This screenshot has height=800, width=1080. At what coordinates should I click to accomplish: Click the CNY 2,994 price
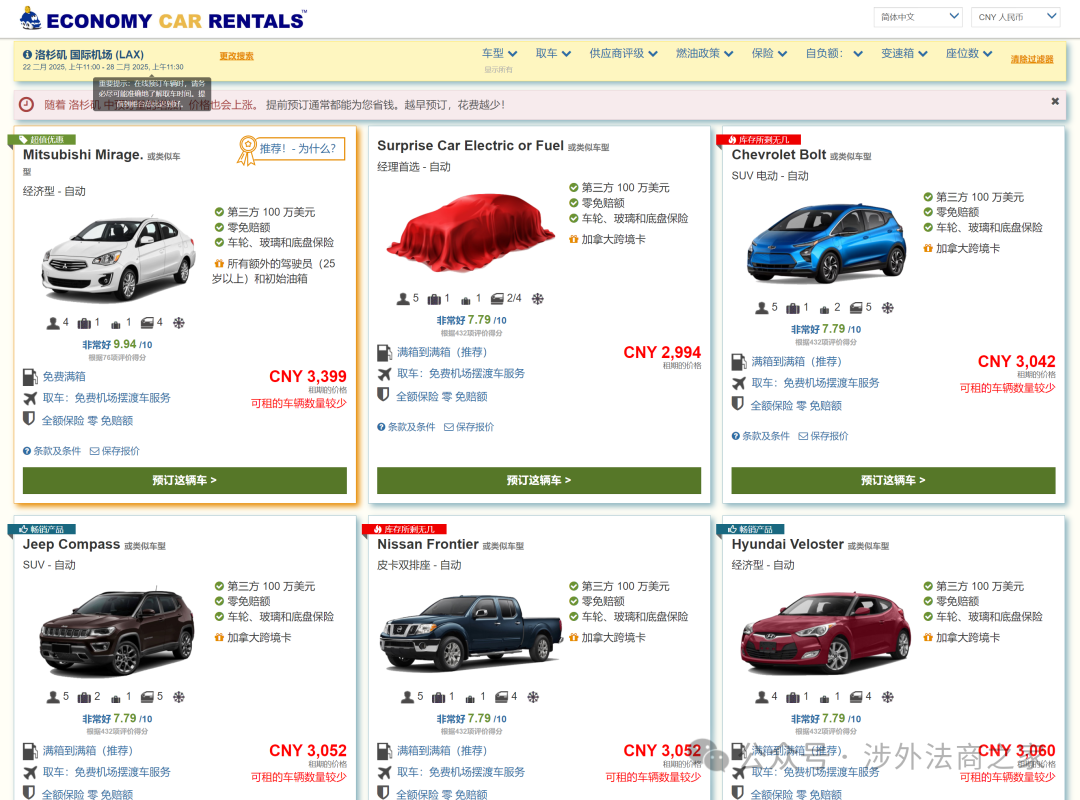(x=662, y=352)
